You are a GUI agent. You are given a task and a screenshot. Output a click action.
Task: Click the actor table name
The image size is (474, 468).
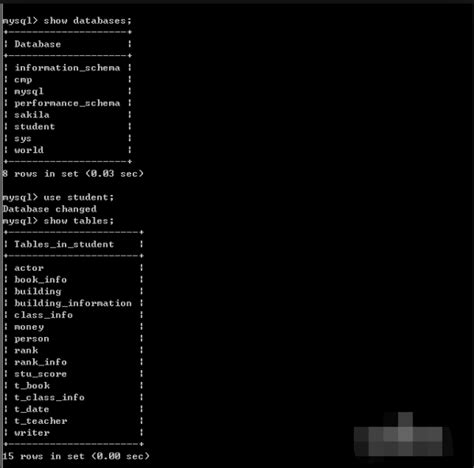pos(29,268)
